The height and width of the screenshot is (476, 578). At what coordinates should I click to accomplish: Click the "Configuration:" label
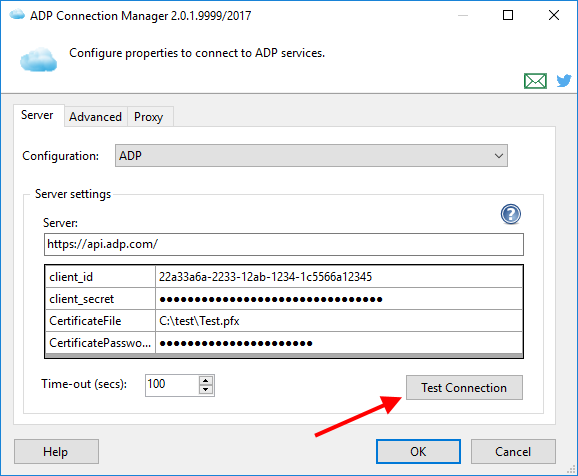[x=61, y=156]
